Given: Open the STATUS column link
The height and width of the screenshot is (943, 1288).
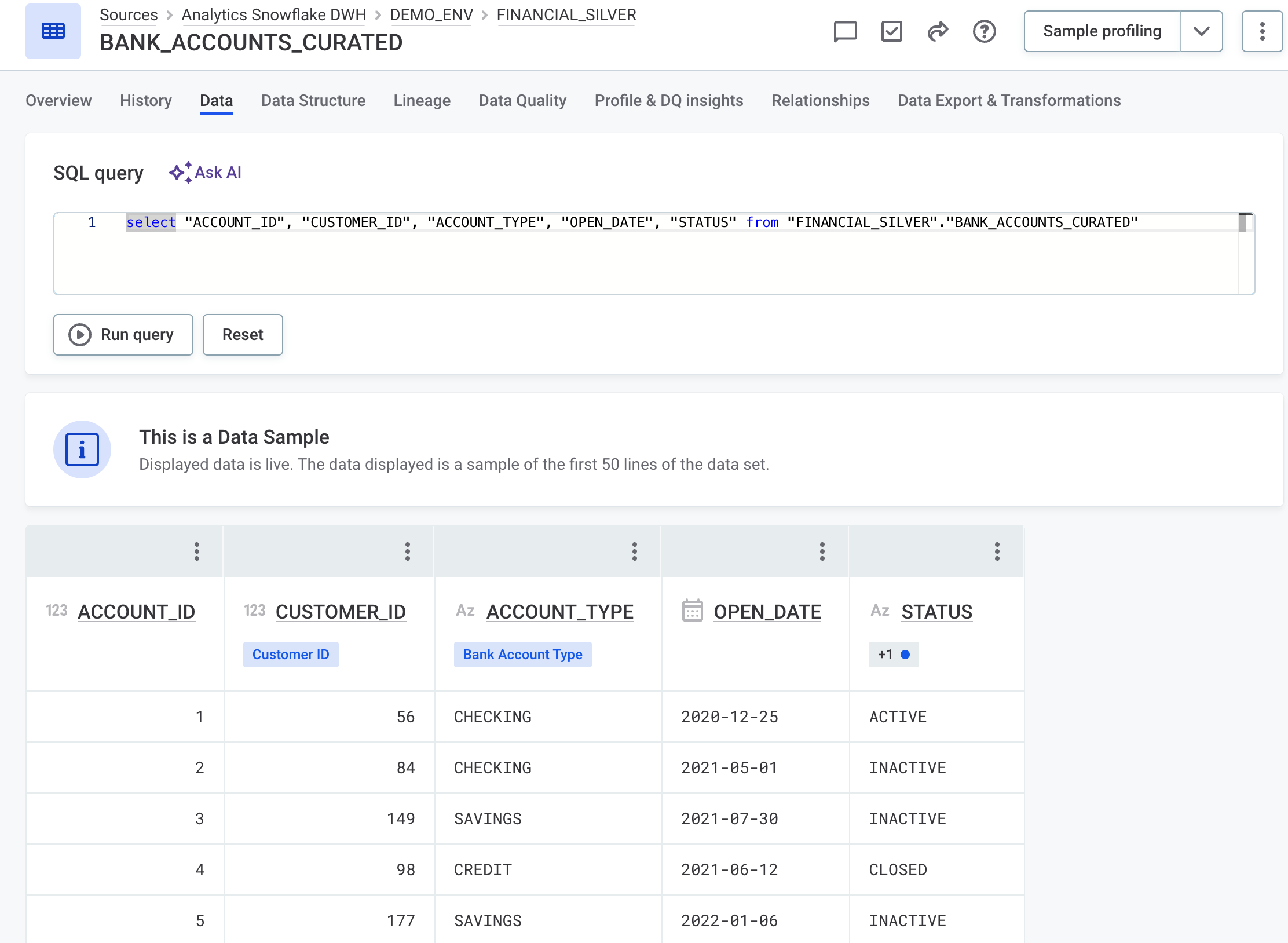Looking at the screenshot, I should pos(937,612).
